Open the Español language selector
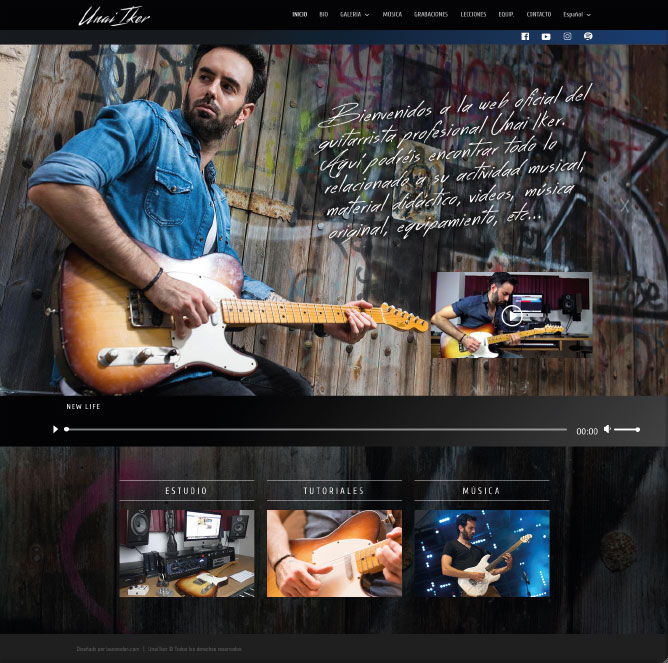 pos(576,15)
